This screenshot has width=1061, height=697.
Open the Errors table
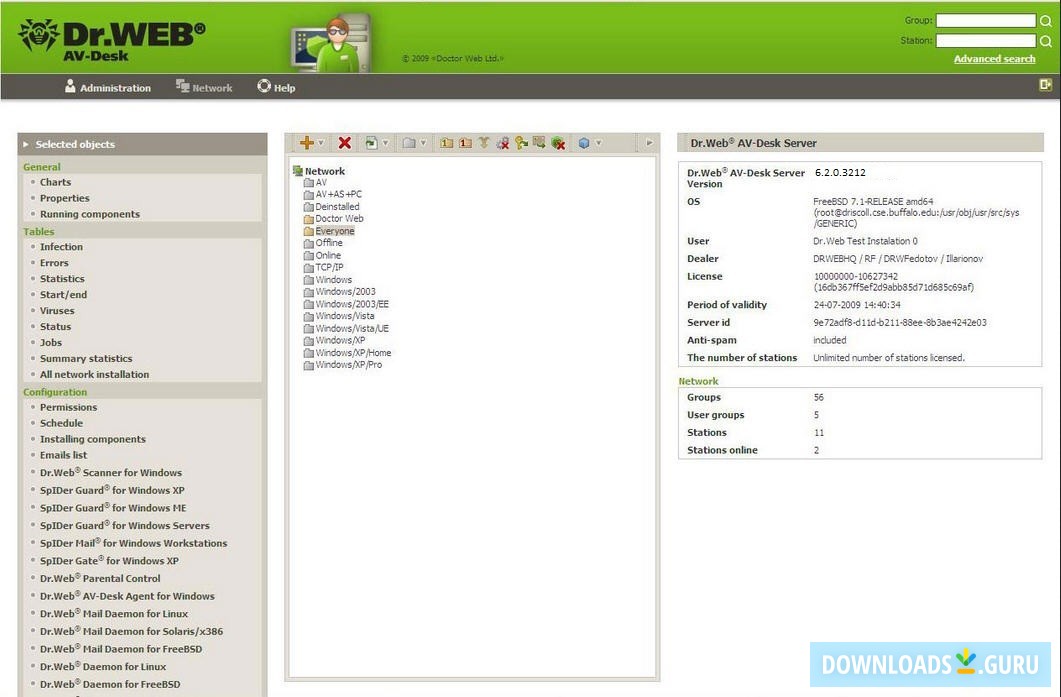click(54, 263)
